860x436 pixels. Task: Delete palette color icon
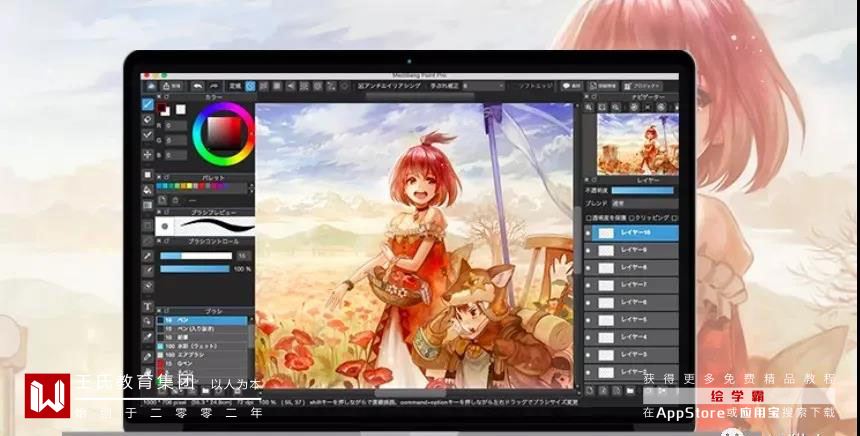pos(176,201)
